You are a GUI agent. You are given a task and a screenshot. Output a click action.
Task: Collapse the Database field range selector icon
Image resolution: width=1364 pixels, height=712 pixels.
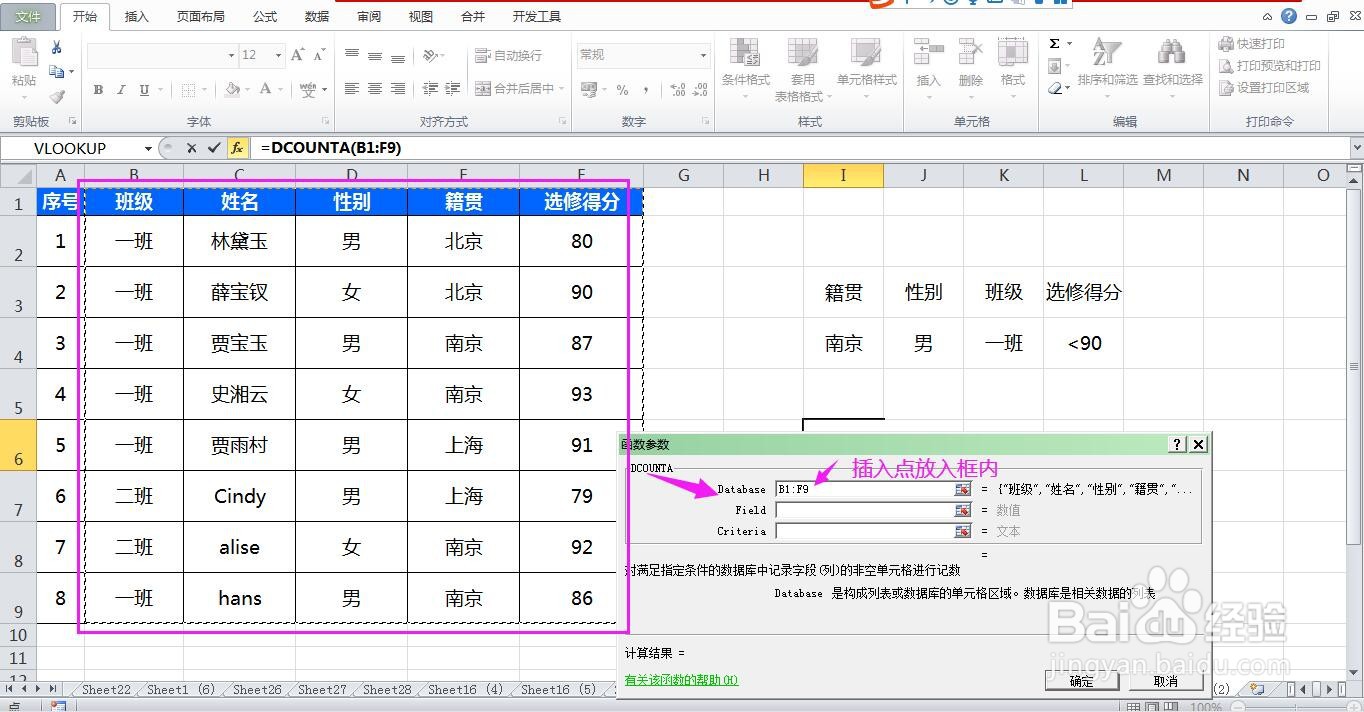(962, 489)
